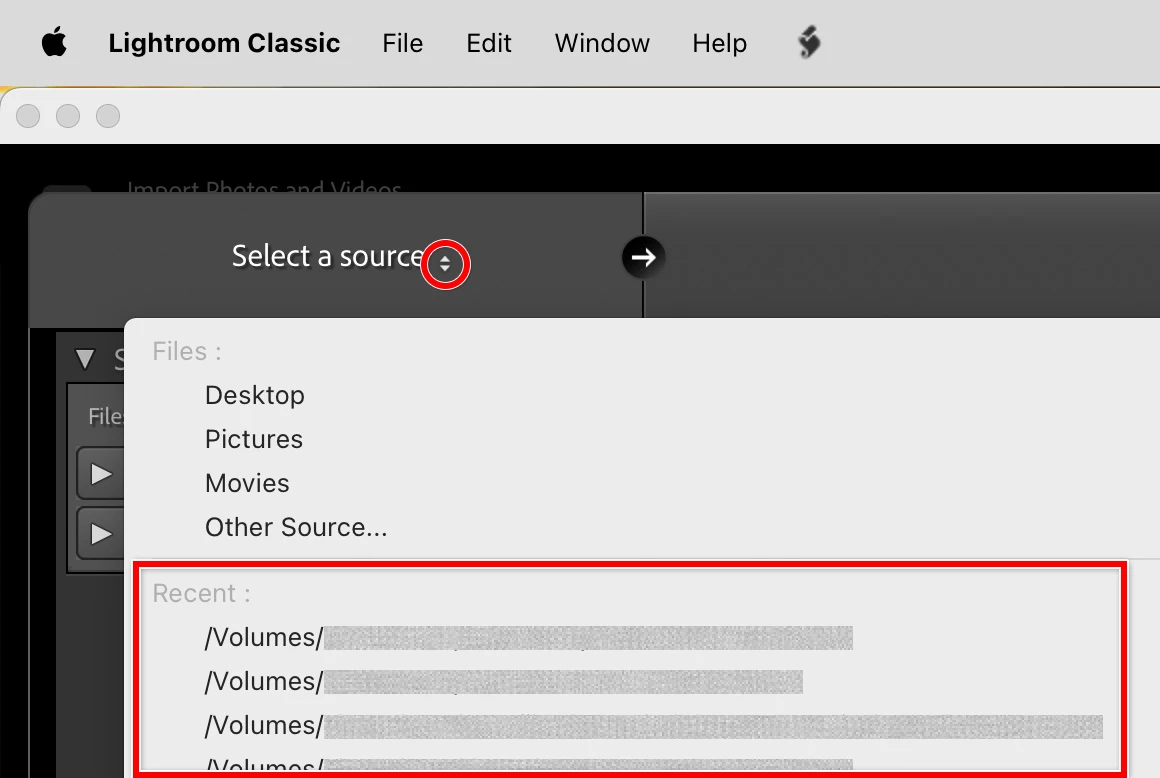Select Other Source... from the list
This screenshot has height=778, width=1160.
point(296,527)
